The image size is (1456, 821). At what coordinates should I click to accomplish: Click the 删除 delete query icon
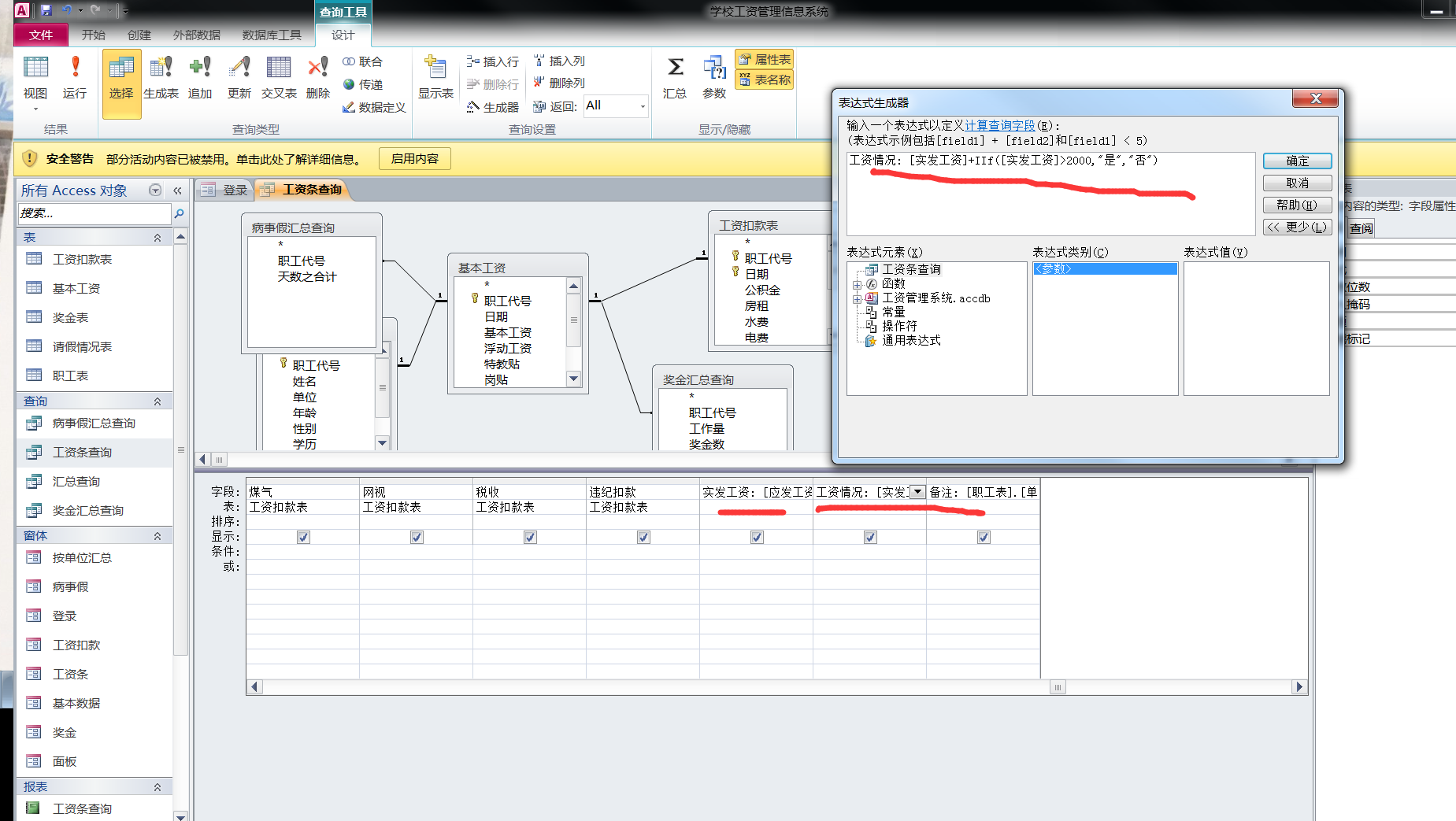318,79
